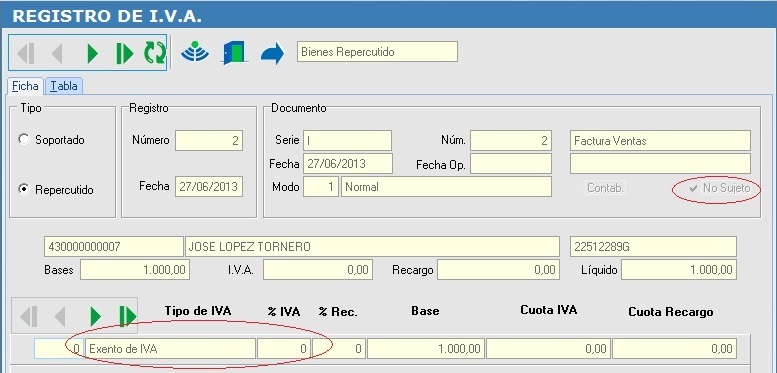
Task: Click the empty field below Factura Ventas
Action: click(x=660, y=163)
